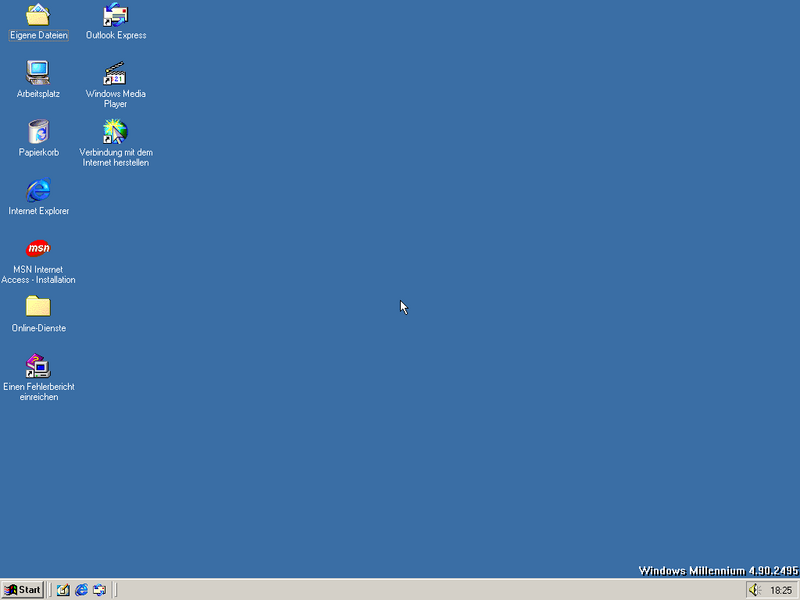
Task: Click the Outlook Express label text
Action: point(116,35)
